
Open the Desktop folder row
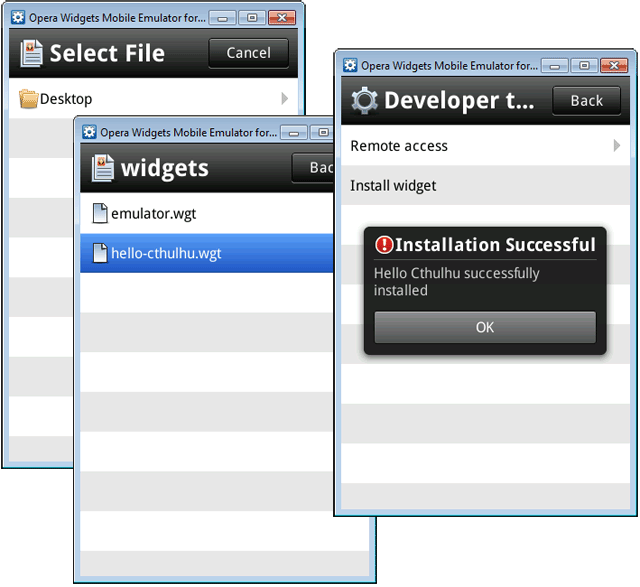coord(153,98)
